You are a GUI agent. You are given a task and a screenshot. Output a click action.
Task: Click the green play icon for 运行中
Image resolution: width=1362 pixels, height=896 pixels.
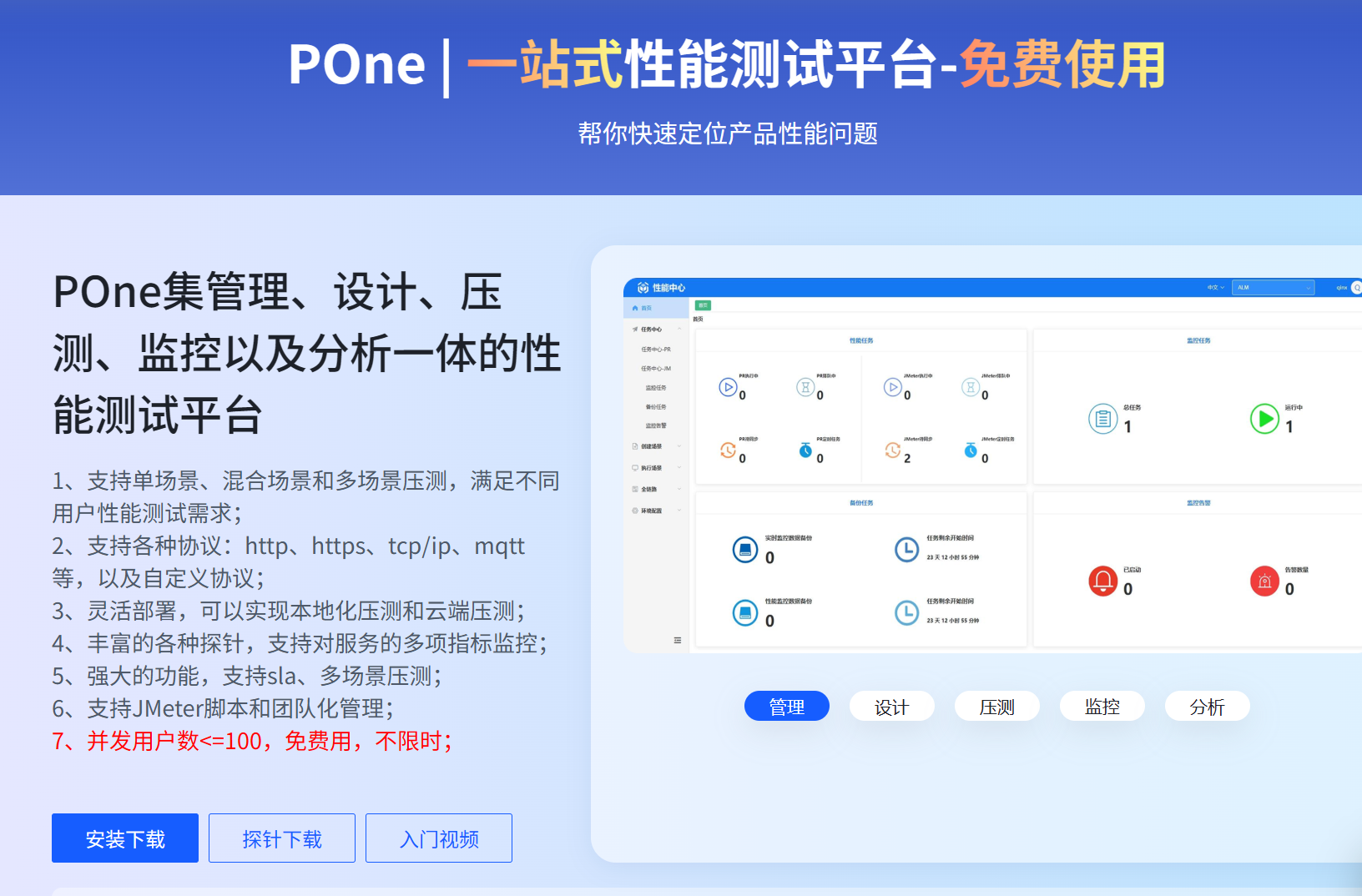[1264, 419]
